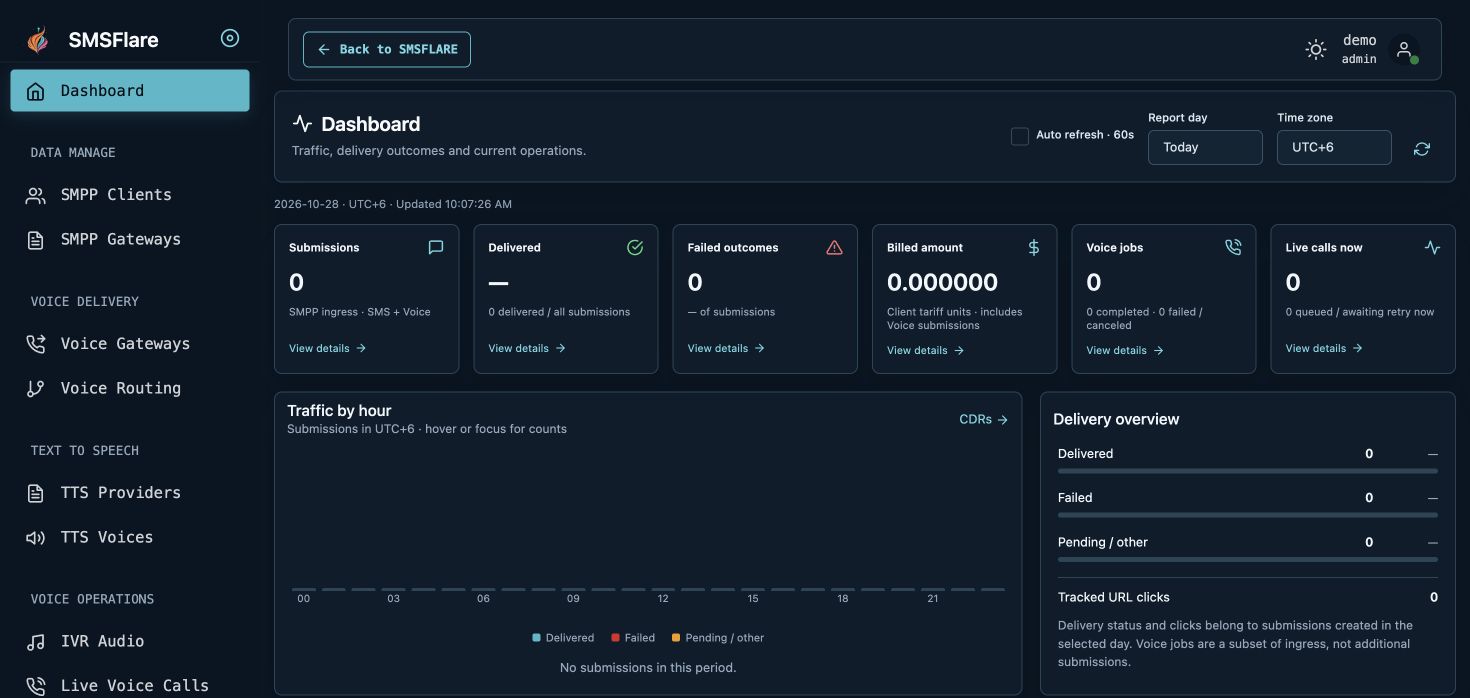Enable the Auto refresh 60s checkbox
The width and height of the screenshot is (1470, 698).
click(1020, 136)
